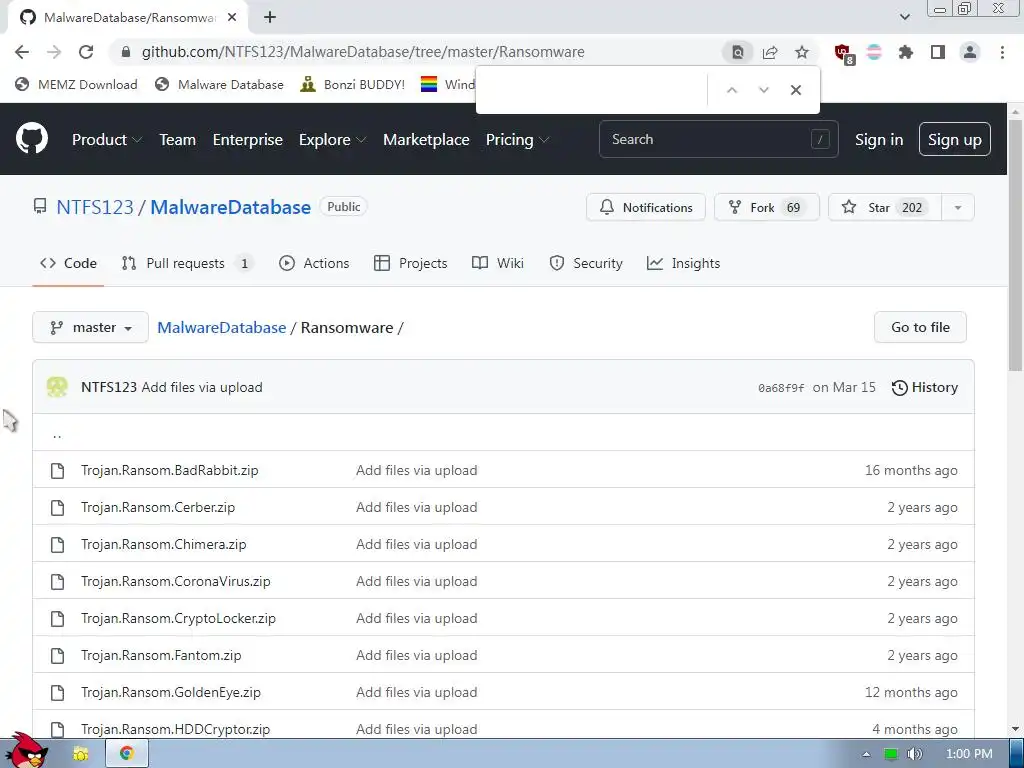This screenshot has width=1024, height=768.
Task: Reload the page with refresh icon
Action: pos(86,52)
